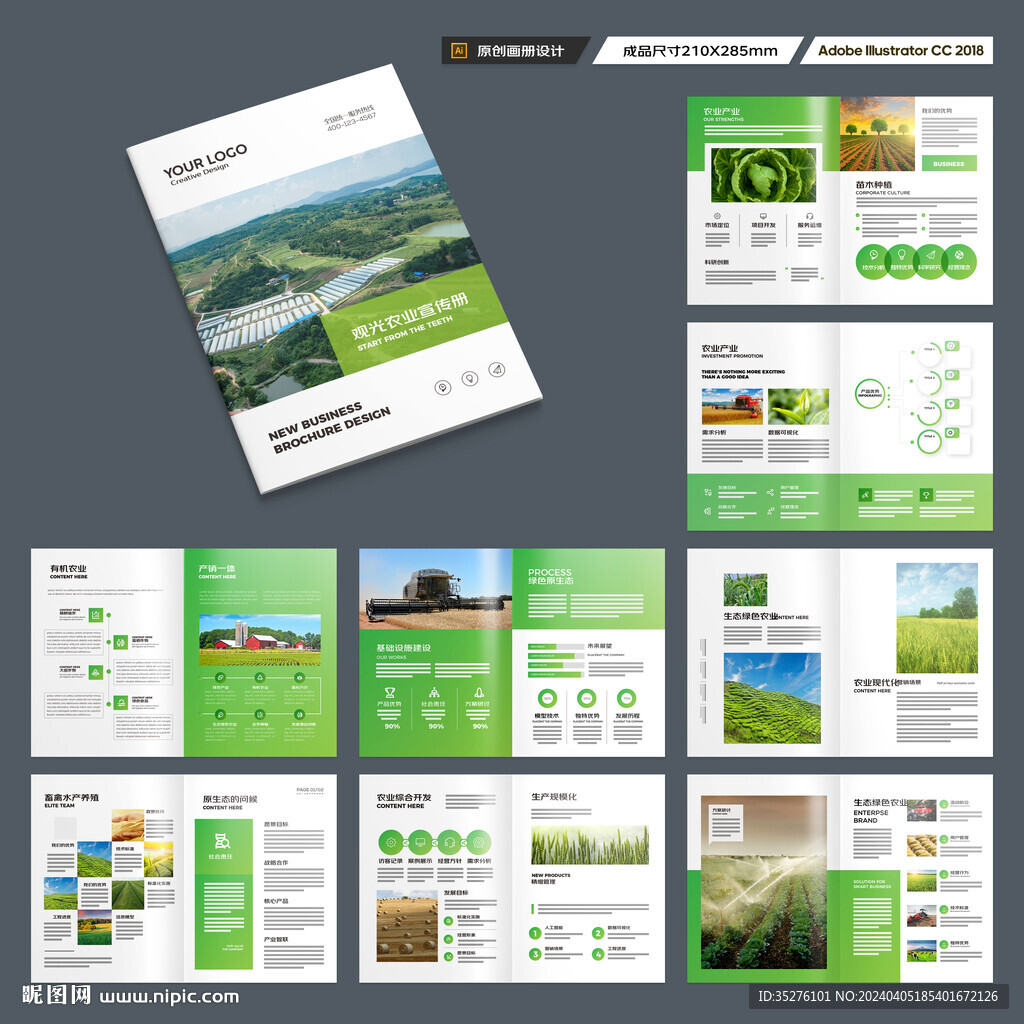Click the search icon on 原生态的问候 green panel
The width and height of the screenshot is (1024, 1024).
pos(223,840)
